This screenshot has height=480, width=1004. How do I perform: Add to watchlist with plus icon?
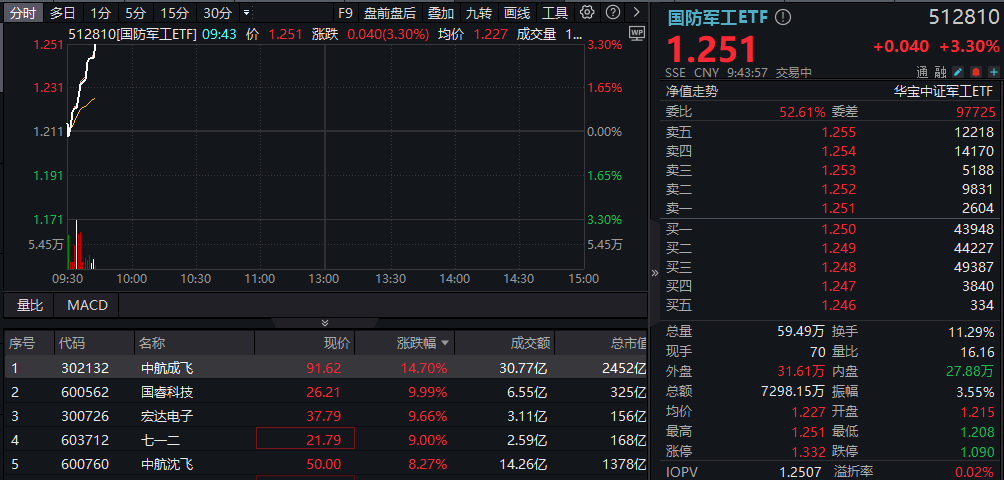(993, 72)
